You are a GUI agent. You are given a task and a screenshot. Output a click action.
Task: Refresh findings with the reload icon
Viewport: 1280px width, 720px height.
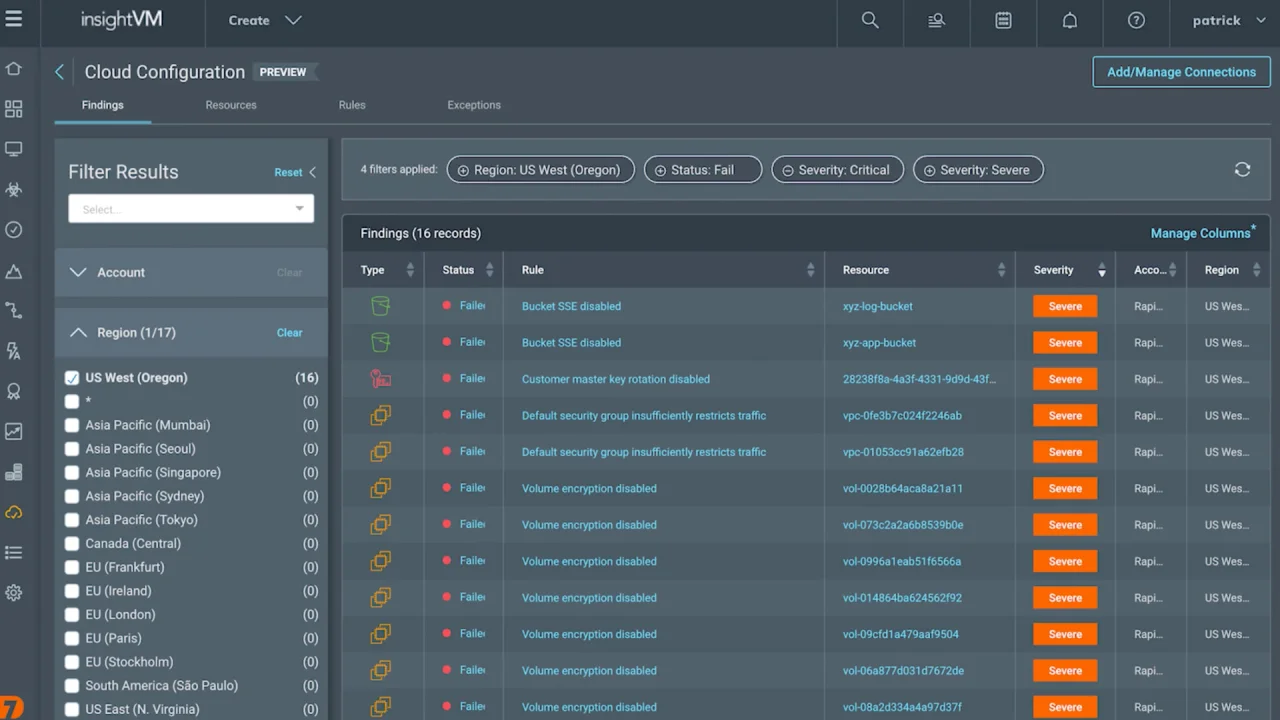pos(1242,170)
